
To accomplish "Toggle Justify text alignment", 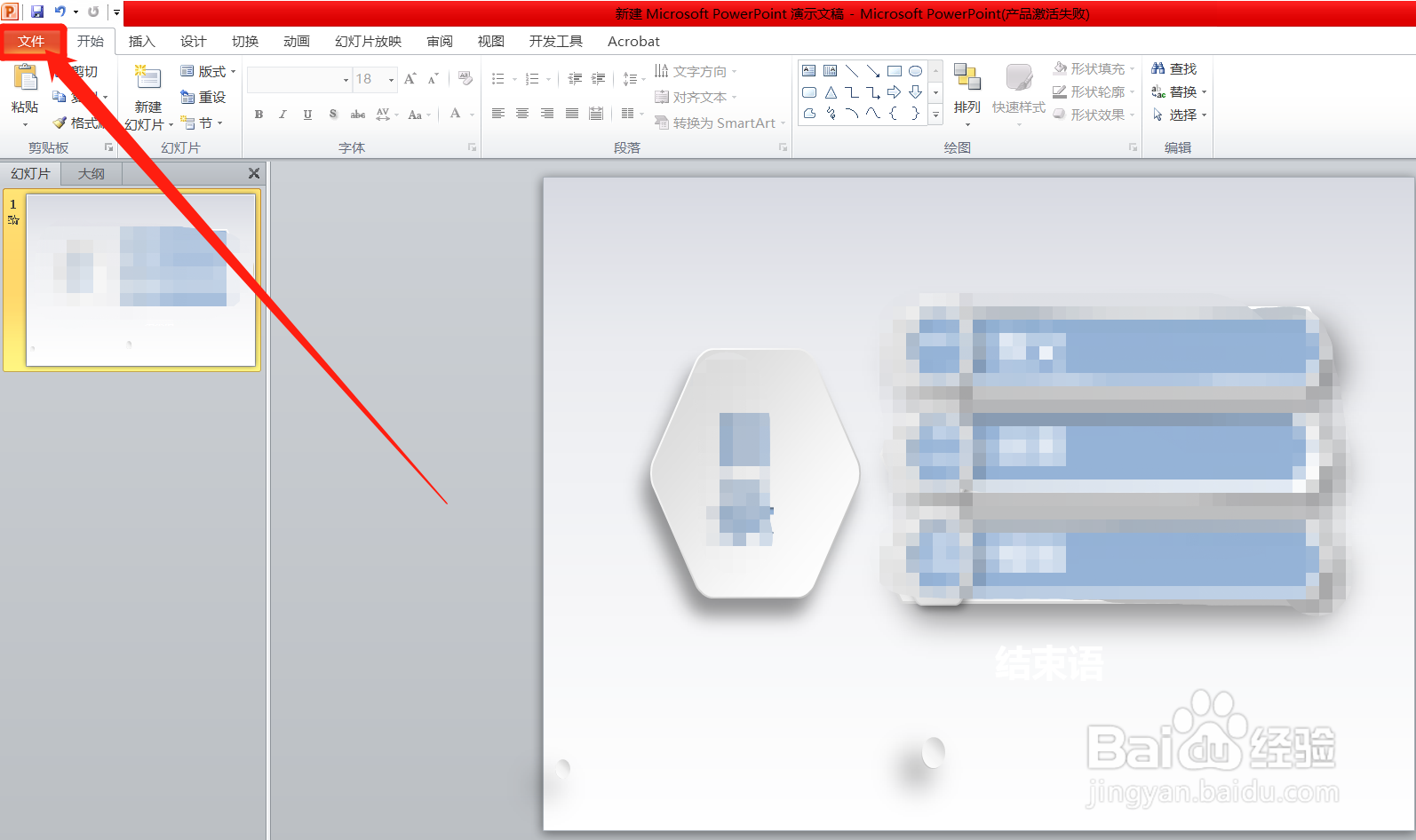I will click(572, 114).
